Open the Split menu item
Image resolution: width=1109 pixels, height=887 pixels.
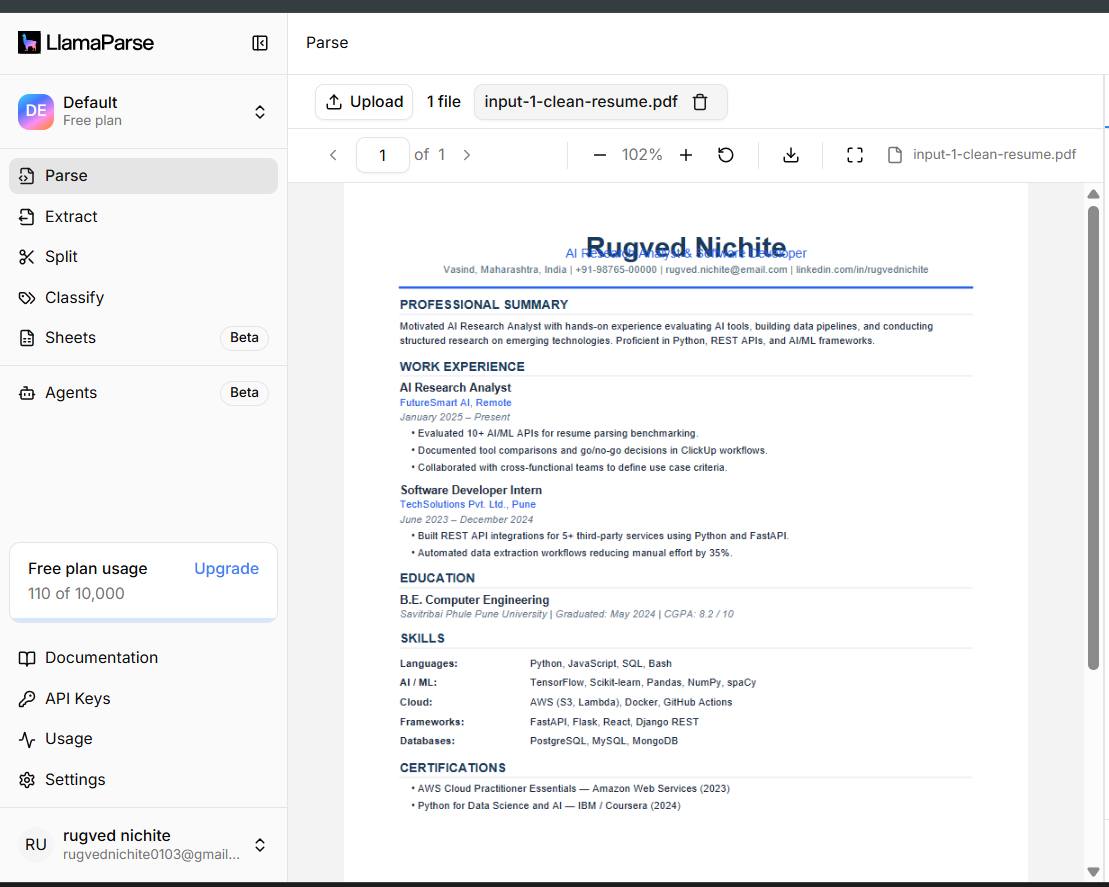point(144,257)
